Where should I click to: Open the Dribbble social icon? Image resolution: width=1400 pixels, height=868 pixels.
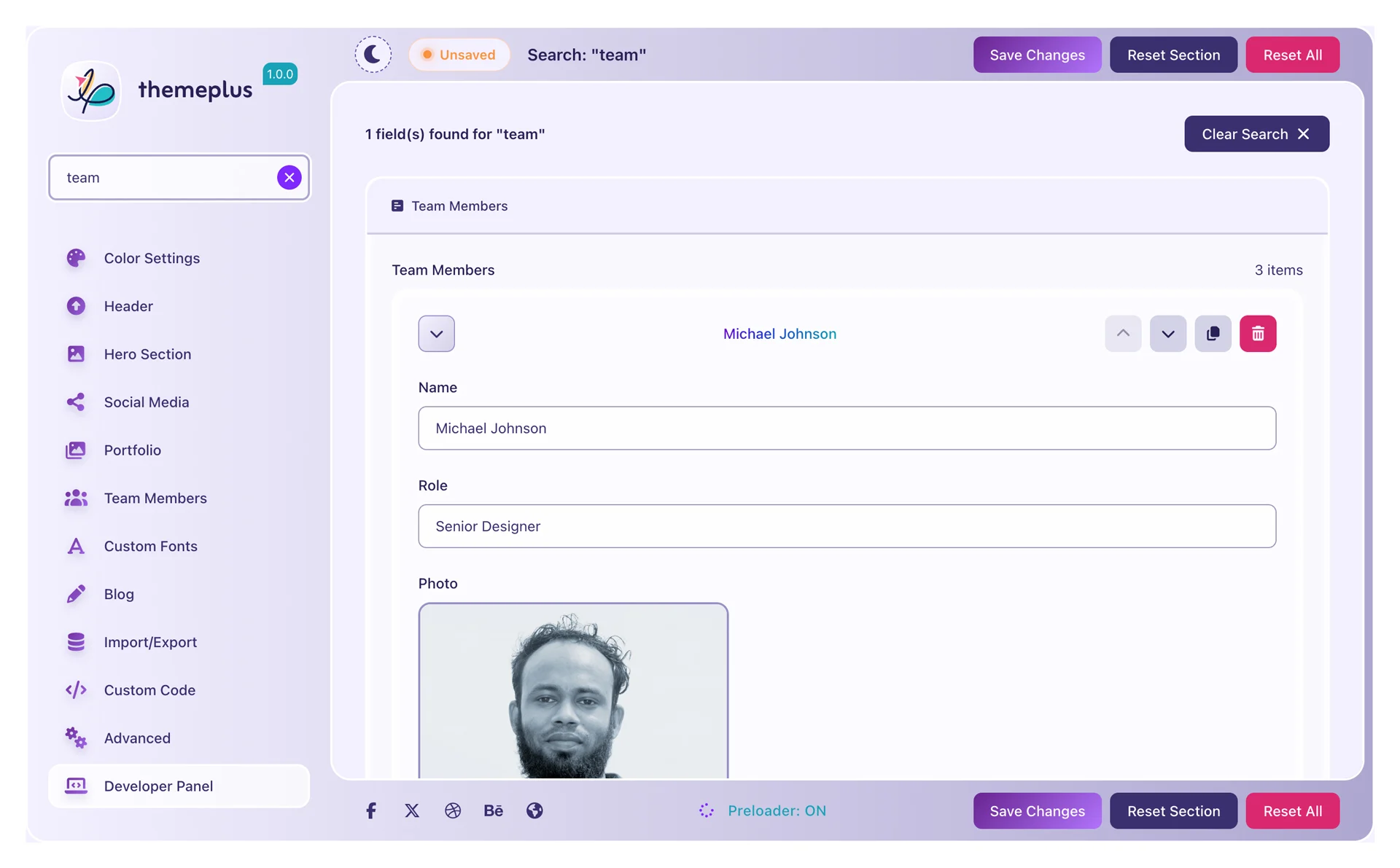coord(453,810)
